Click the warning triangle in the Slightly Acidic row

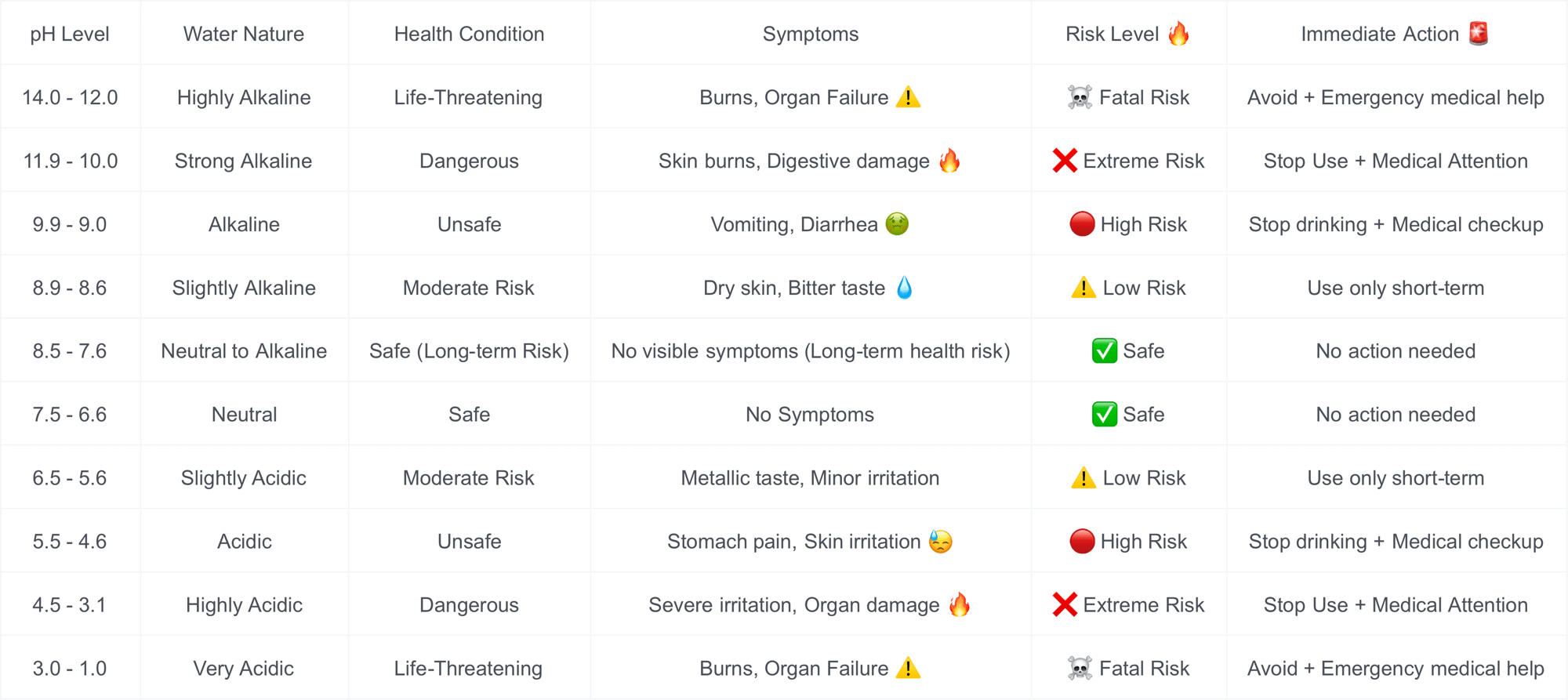point(1083,478)
